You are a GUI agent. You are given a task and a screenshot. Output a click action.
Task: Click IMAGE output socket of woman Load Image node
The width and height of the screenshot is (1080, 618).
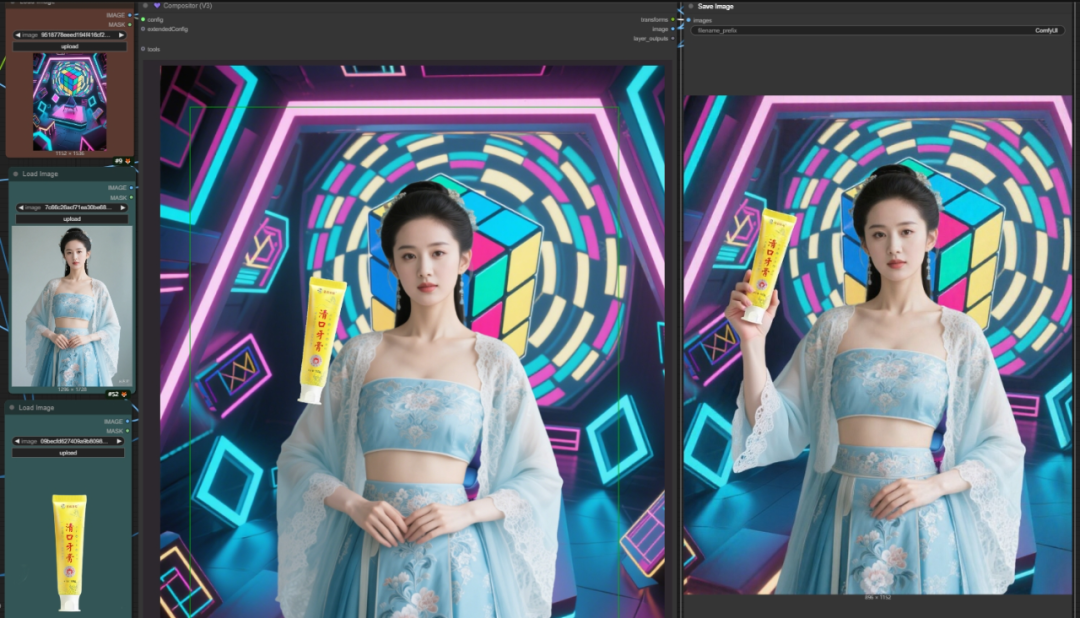tap(131, 187)
